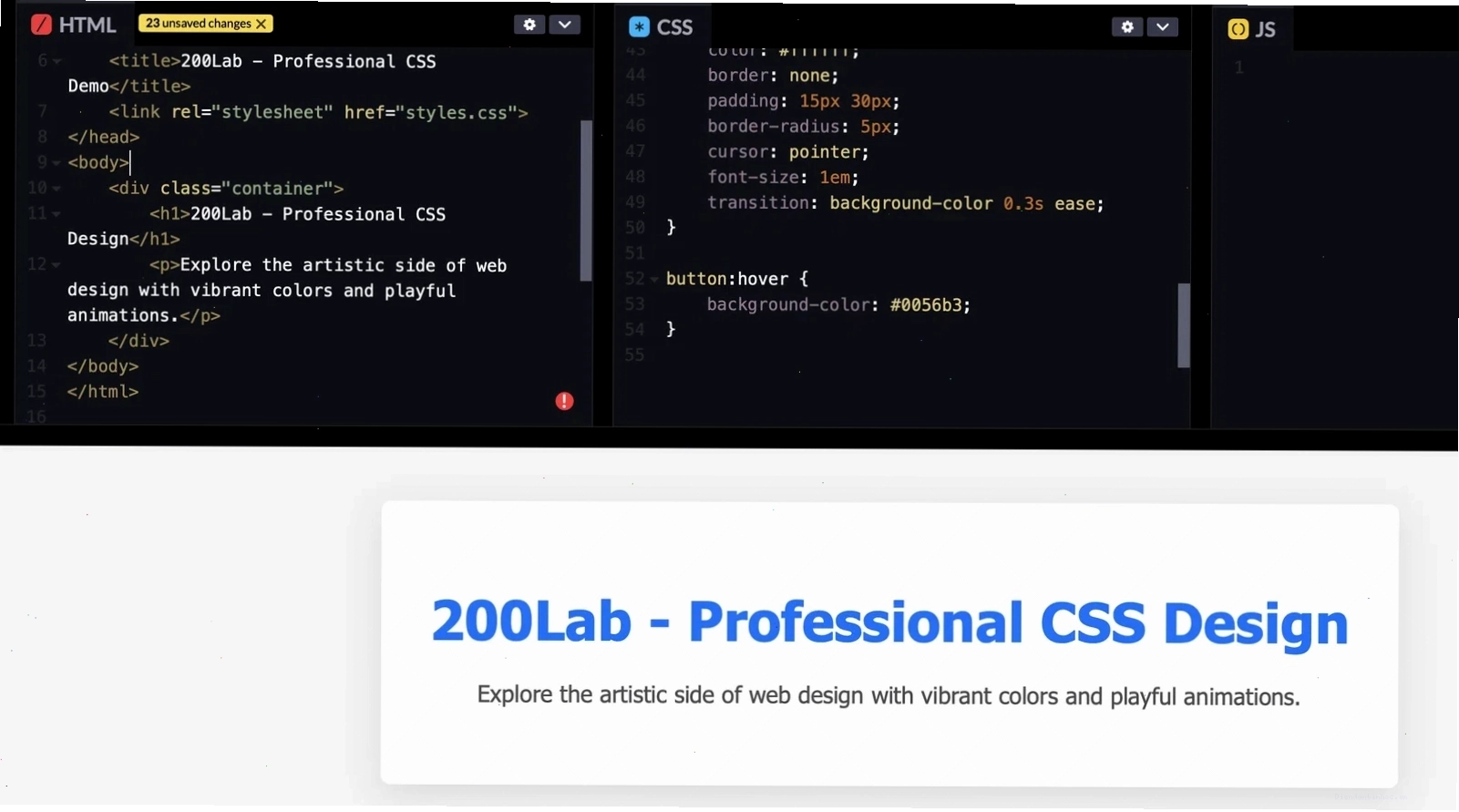Click the transition declaration line
The image size is (1459, 812).
tap(906, 203)
